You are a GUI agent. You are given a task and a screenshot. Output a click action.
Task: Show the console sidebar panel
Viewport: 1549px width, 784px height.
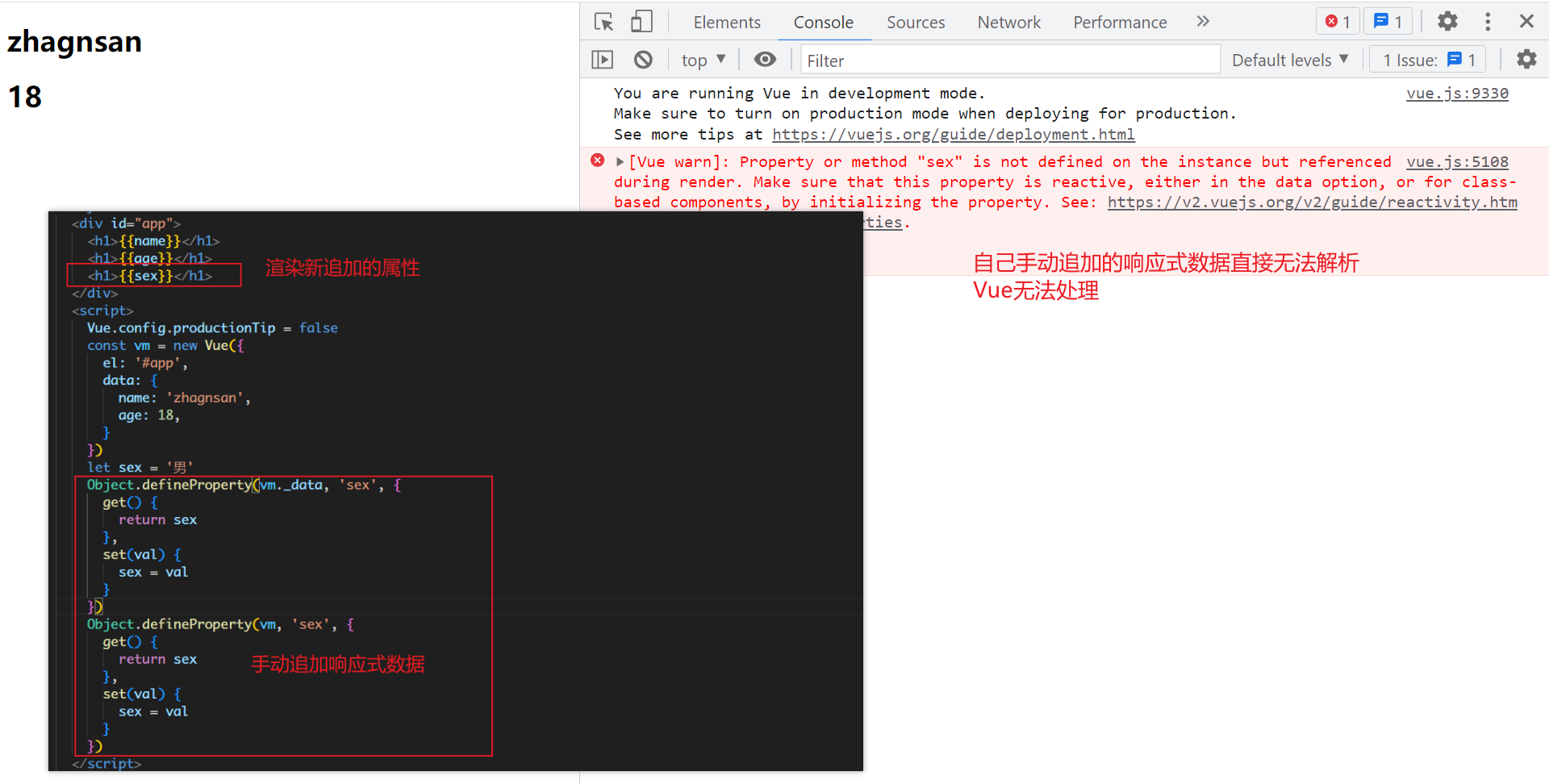[x=603, y=60]
